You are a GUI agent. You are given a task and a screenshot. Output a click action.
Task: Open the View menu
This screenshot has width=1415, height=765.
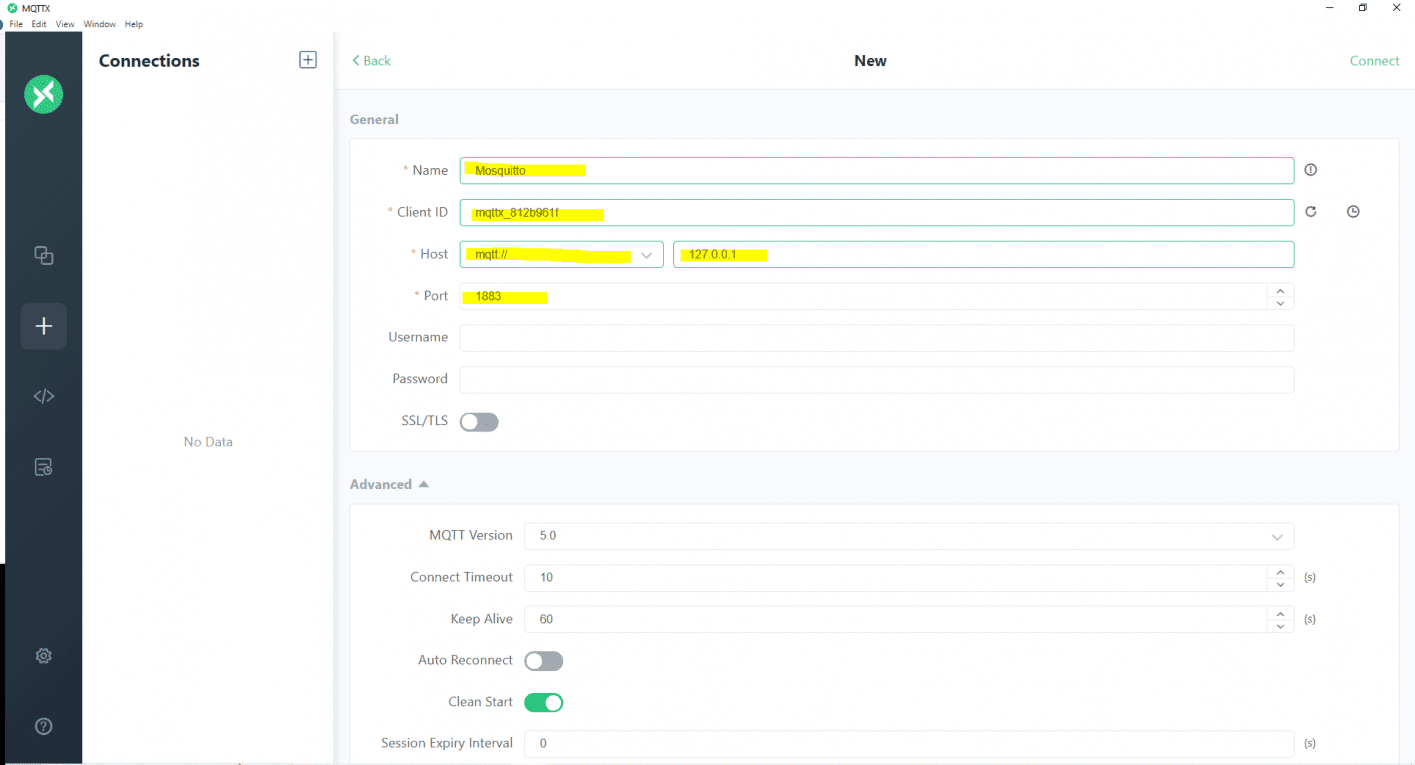[x=65, y=24]
